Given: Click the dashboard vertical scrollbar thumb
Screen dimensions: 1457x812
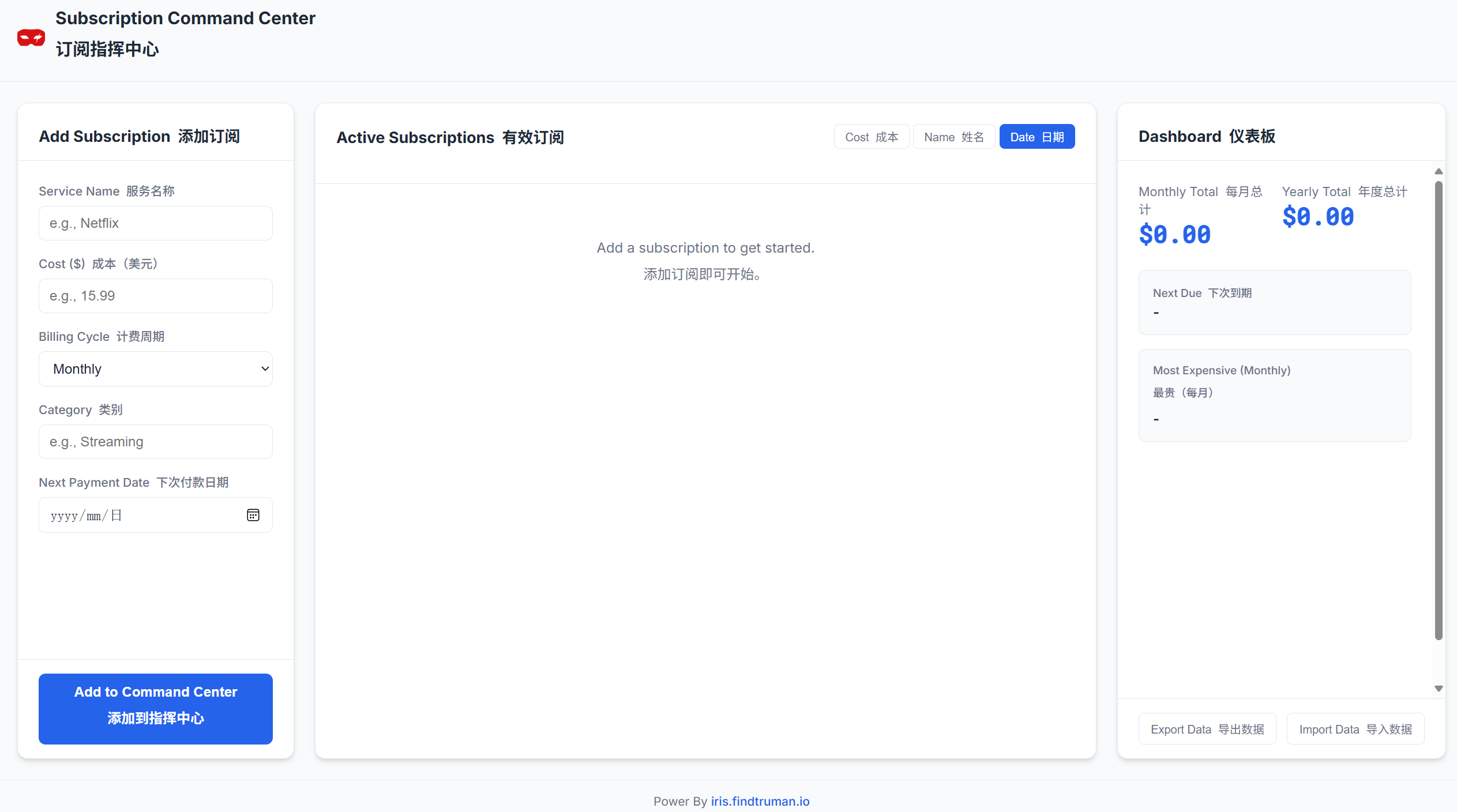Looking at the screenshot, I should pyautogui.click(x=1439, y=409).
